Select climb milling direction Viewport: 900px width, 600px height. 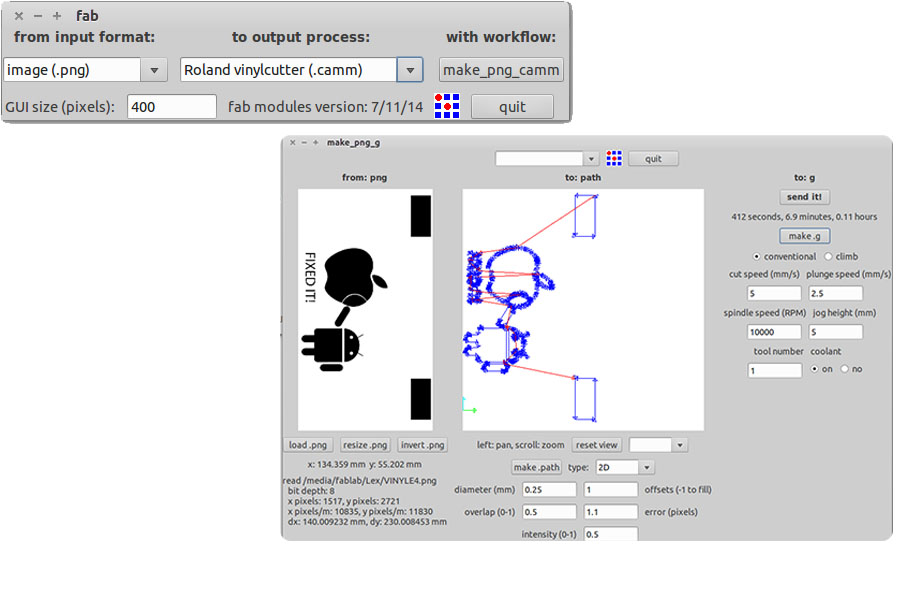pyautogui.click(x=828, y=257)
